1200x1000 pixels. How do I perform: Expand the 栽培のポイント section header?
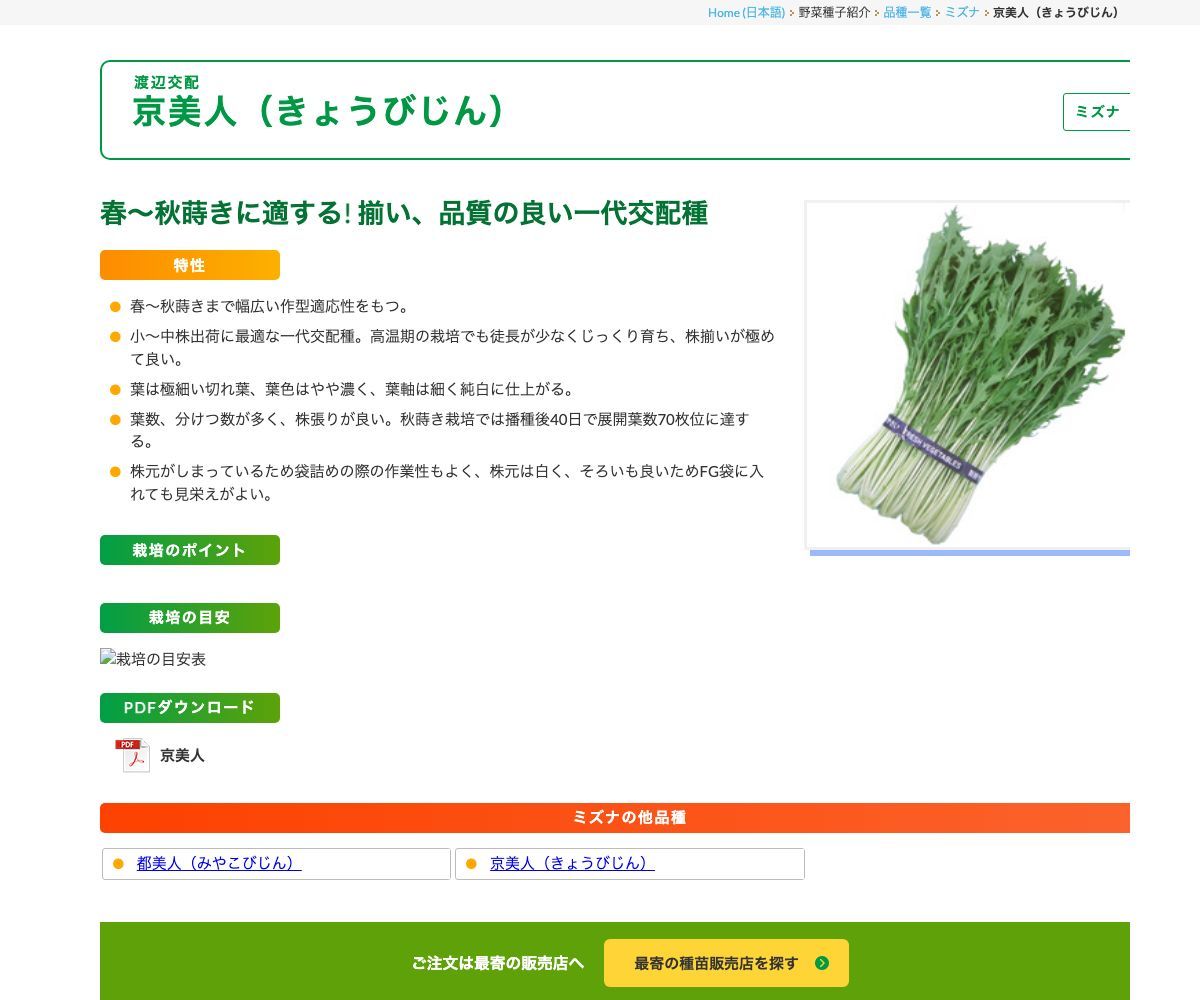pyautogui.click(x=190, y=550)
